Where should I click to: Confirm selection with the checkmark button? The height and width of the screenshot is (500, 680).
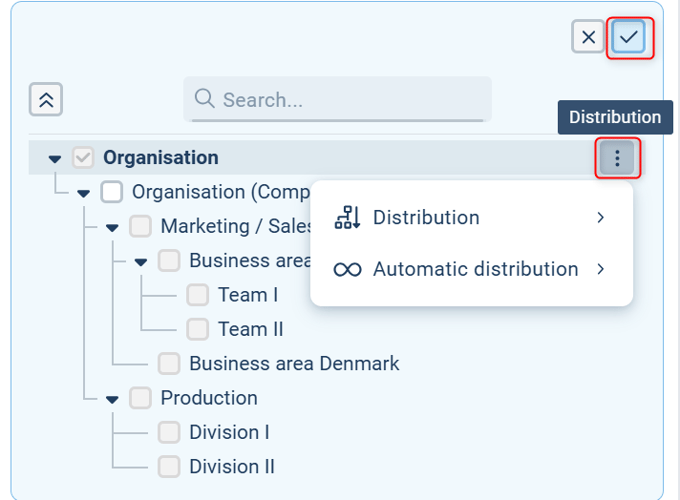pos(629,38)
